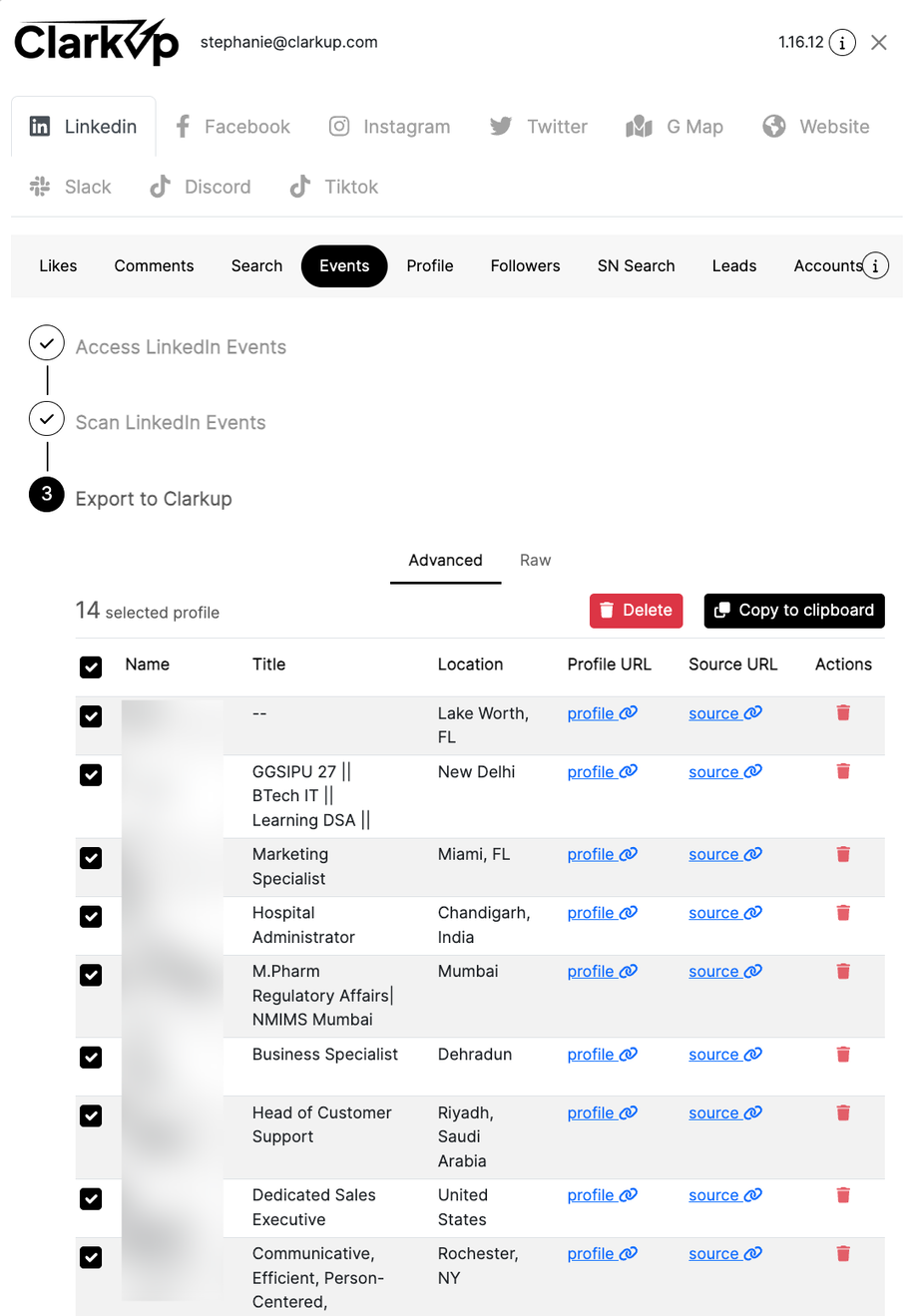Open profile link for Mumbai row
The image size is (918, 1316).
602,972
